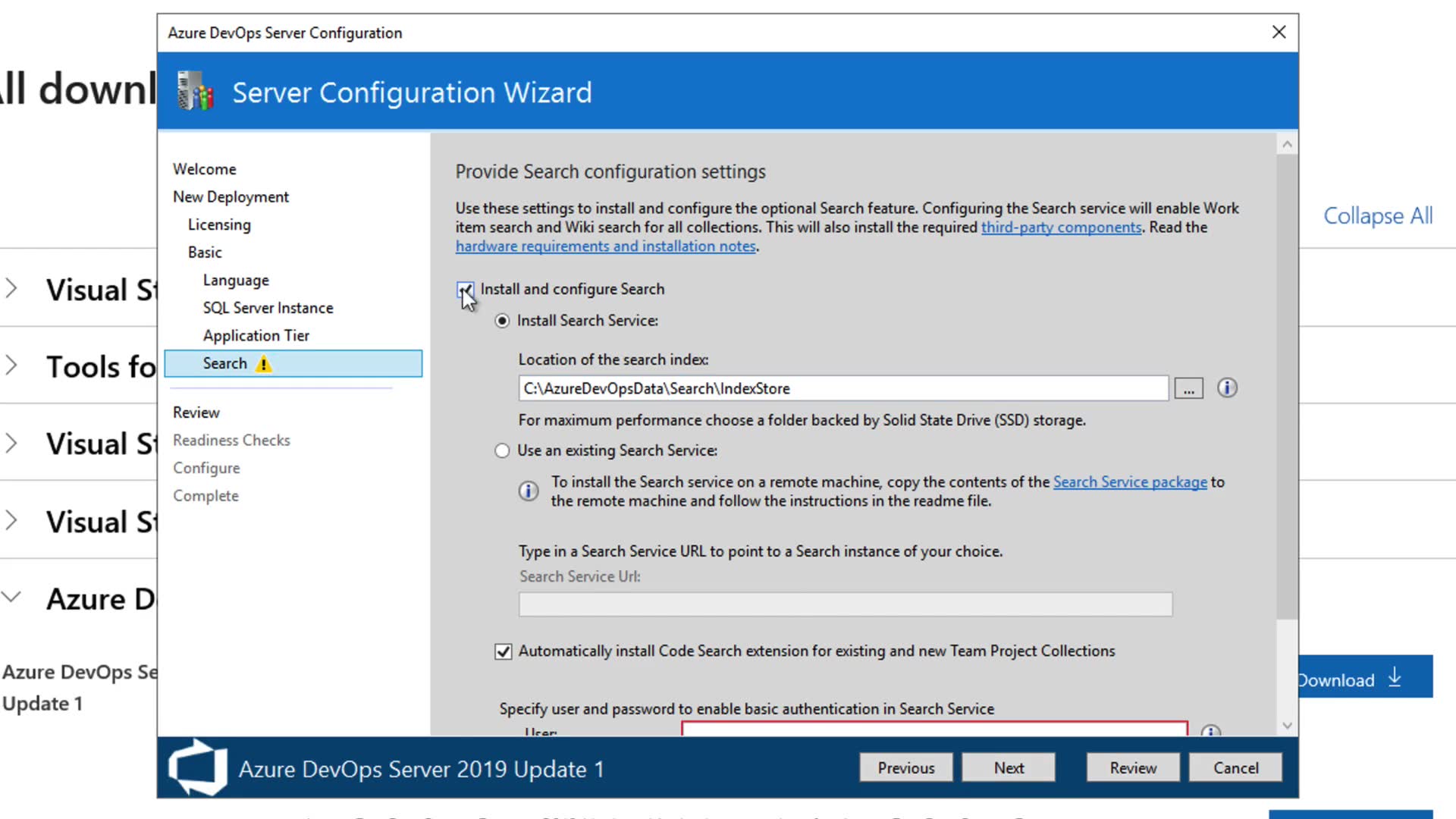Click the search index location text field
This screenshot has width=1456, height=819.
click(843, 388)
